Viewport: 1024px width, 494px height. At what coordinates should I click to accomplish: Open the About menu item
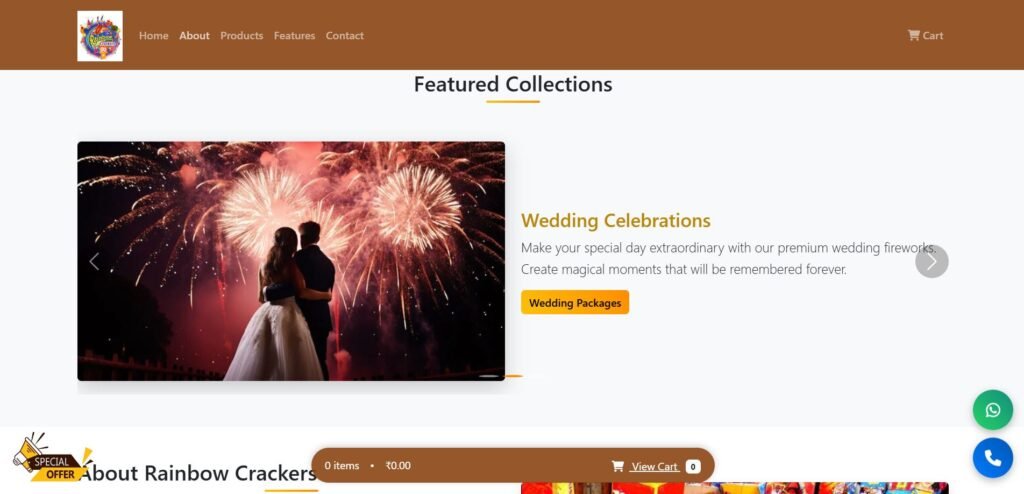(194, 35)
